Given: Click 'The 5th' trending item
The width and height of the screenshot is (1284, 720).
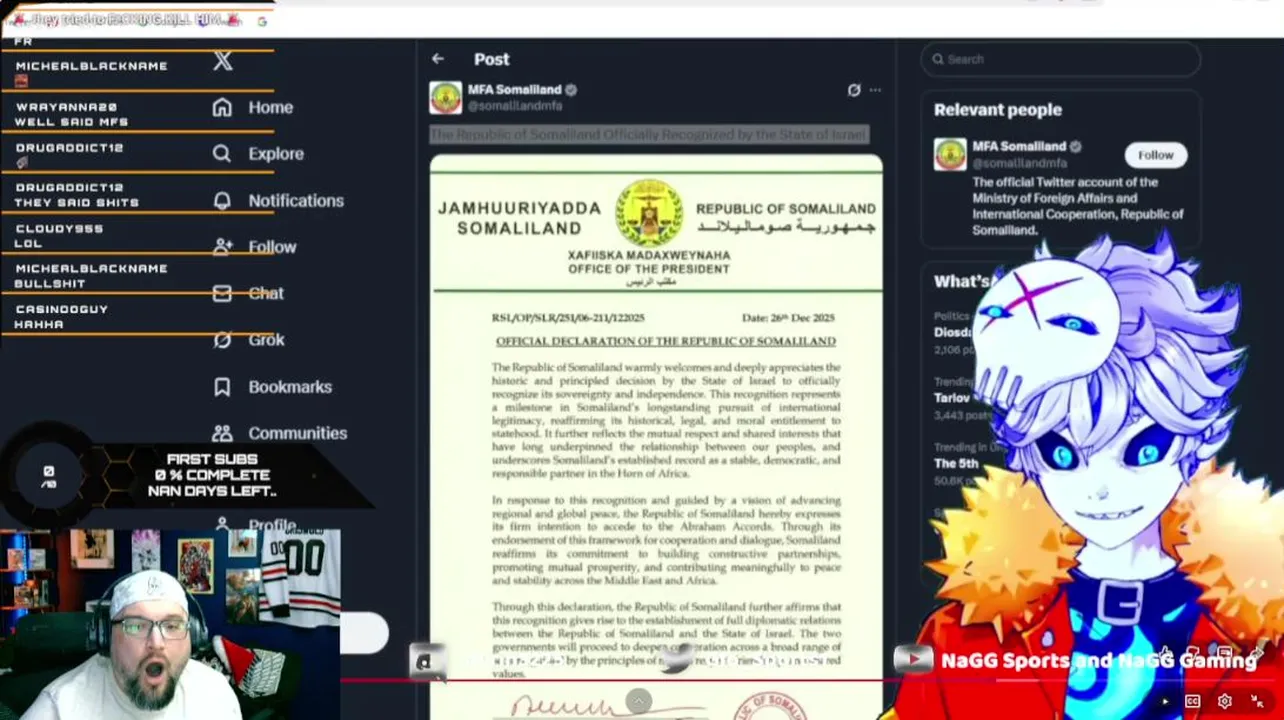Looking at the screenshot, I should pyautogui.click(x=956, y=463).
